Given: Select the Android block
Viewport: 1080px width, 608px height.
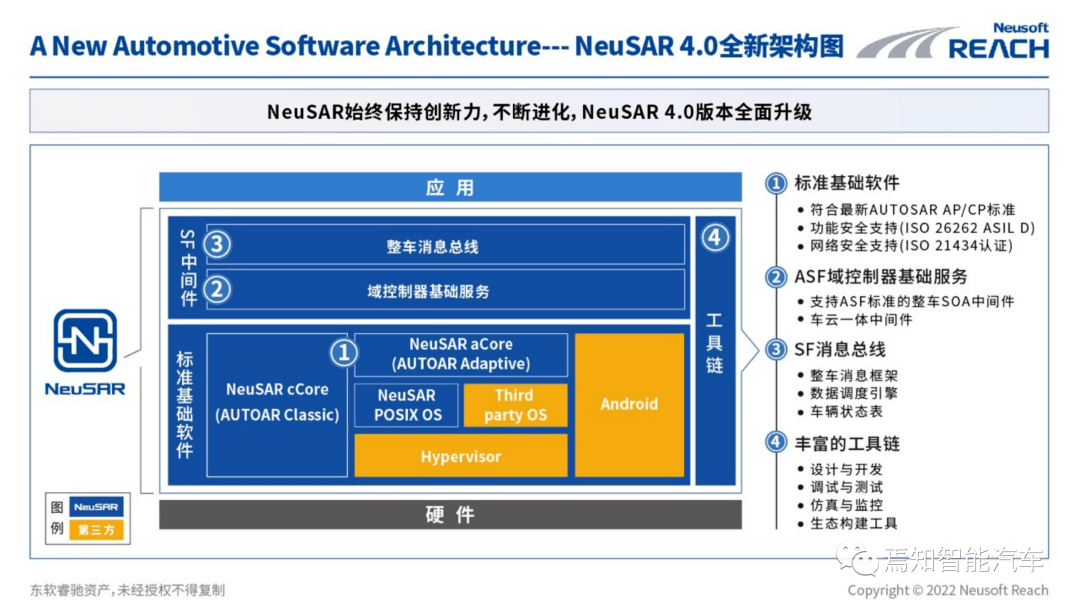Looking at the screenshot, I should 629,405.
